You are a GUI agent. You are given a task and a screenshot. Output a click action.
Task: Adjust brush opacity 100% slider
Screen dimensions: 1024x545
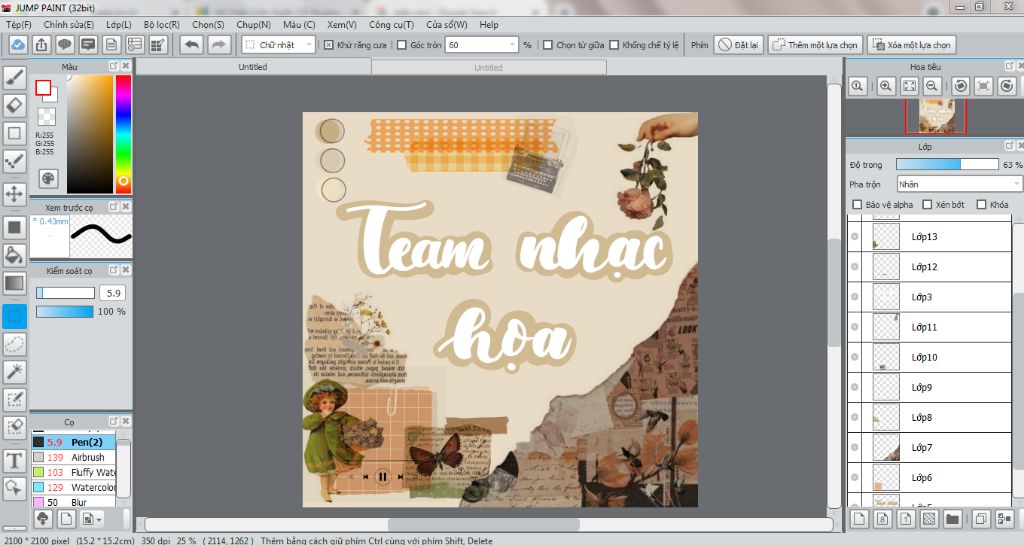(65, 311)
